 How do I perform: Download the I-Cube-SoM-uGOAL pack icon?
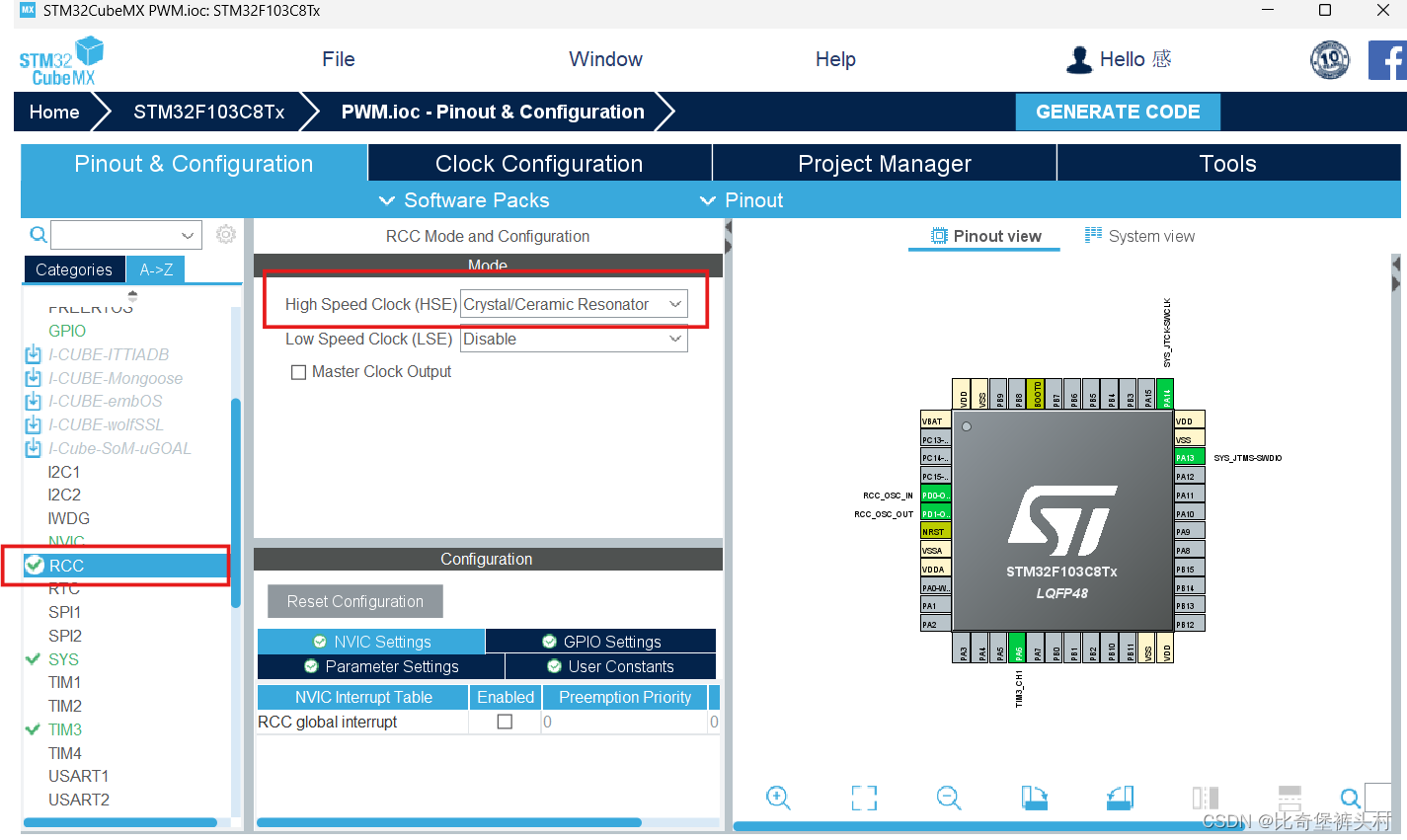(34, 448)
